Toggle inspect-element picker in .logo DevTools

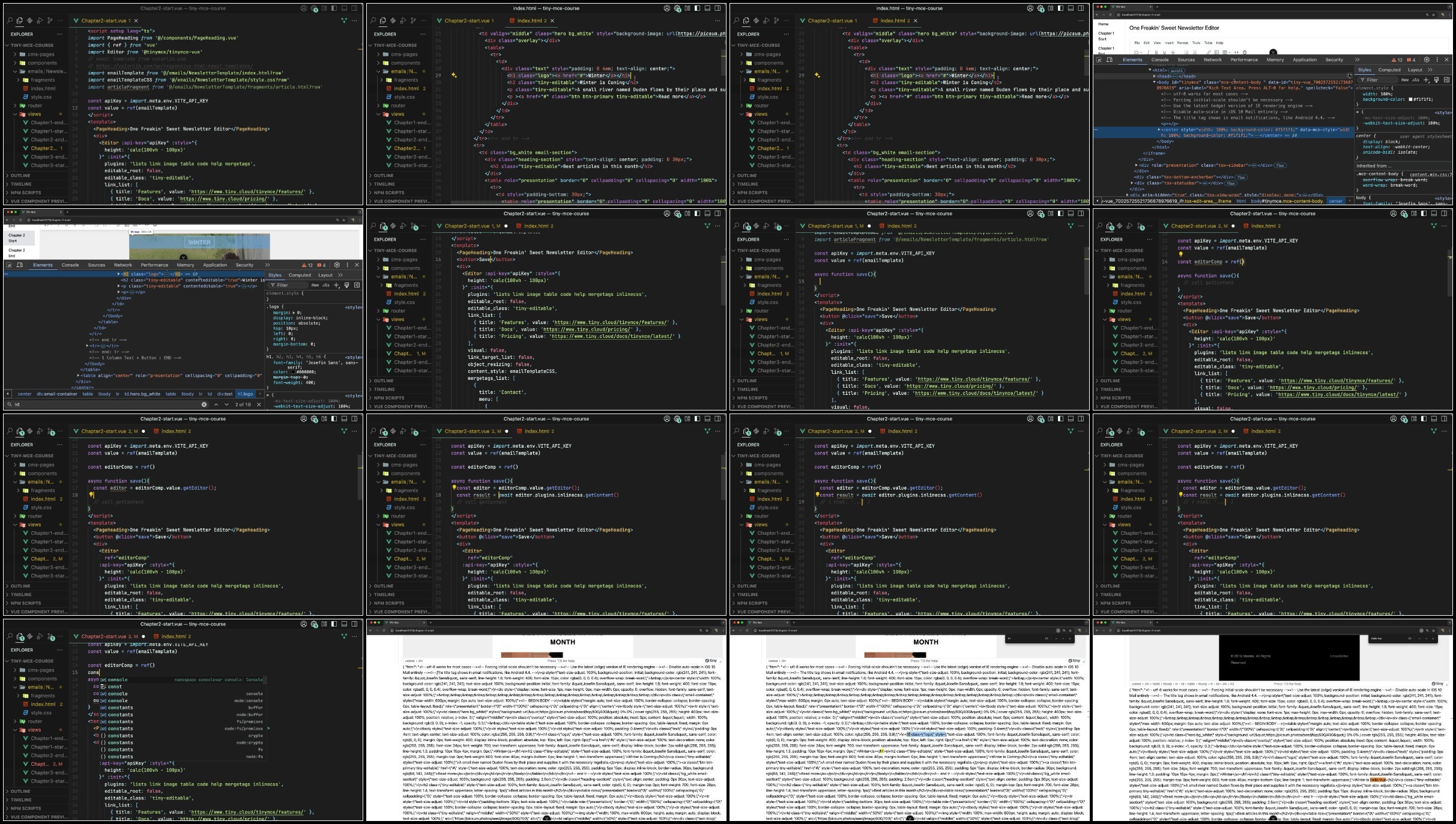click(x=9, y=265)
